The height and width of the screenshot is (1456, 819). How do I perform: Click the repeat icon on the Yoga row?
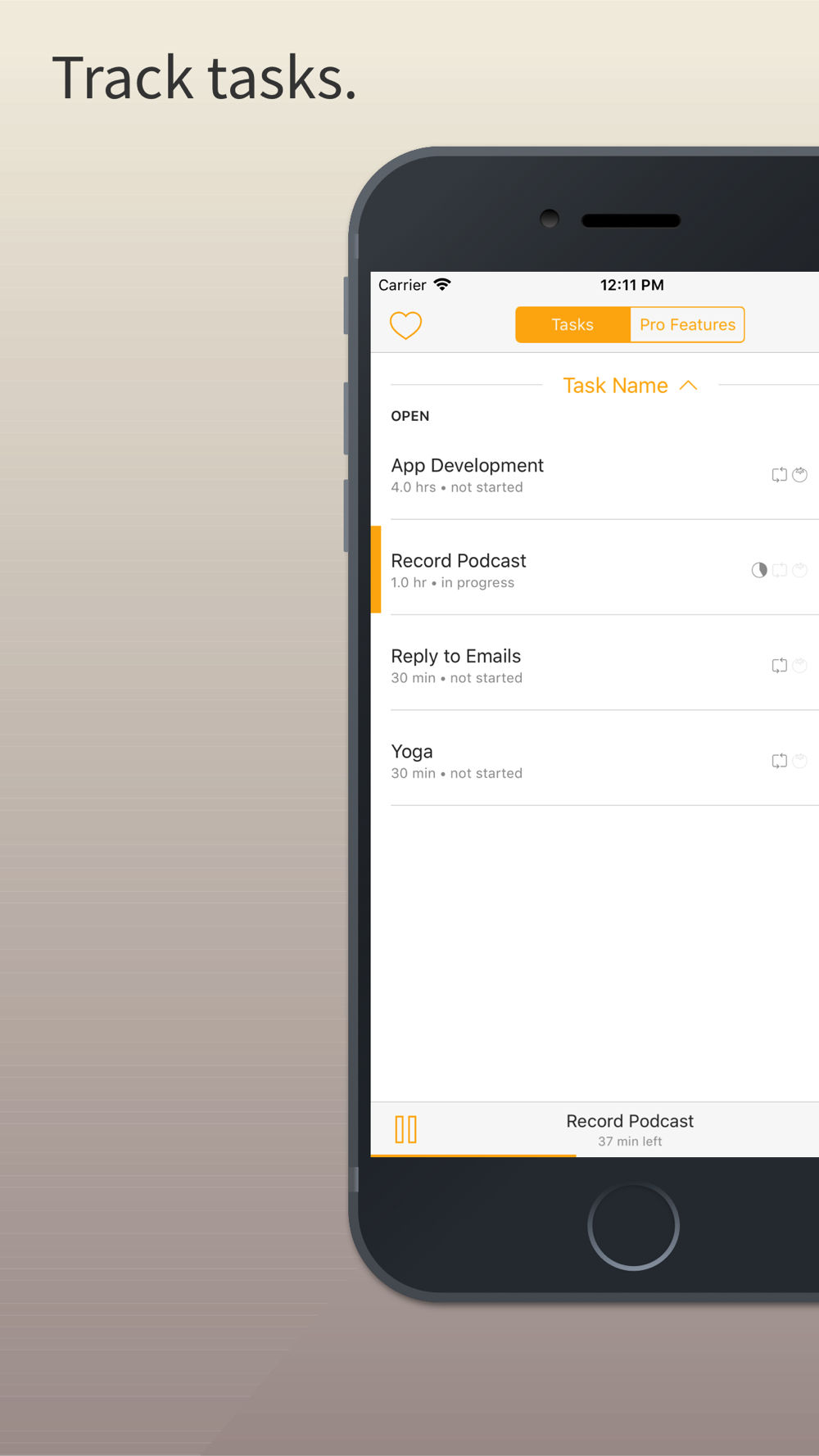(x=780, y=761)
